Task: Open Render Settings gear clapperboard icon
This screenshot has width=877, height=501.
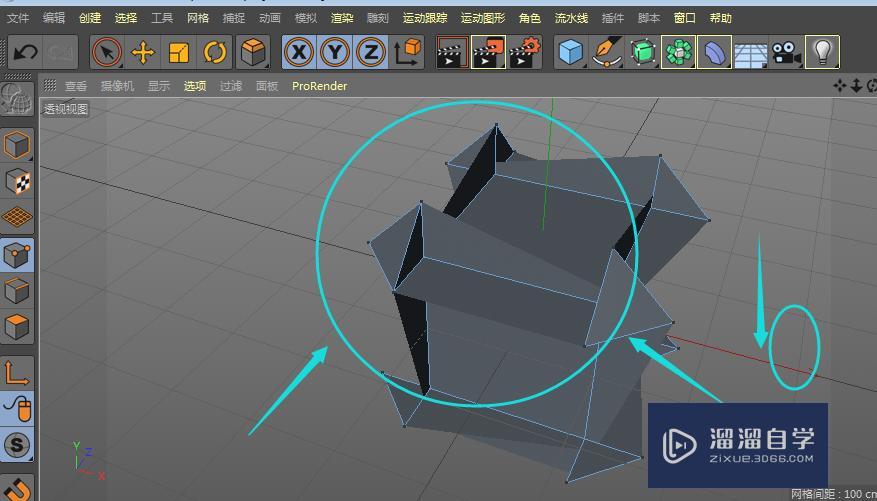Action: point(525,53)
